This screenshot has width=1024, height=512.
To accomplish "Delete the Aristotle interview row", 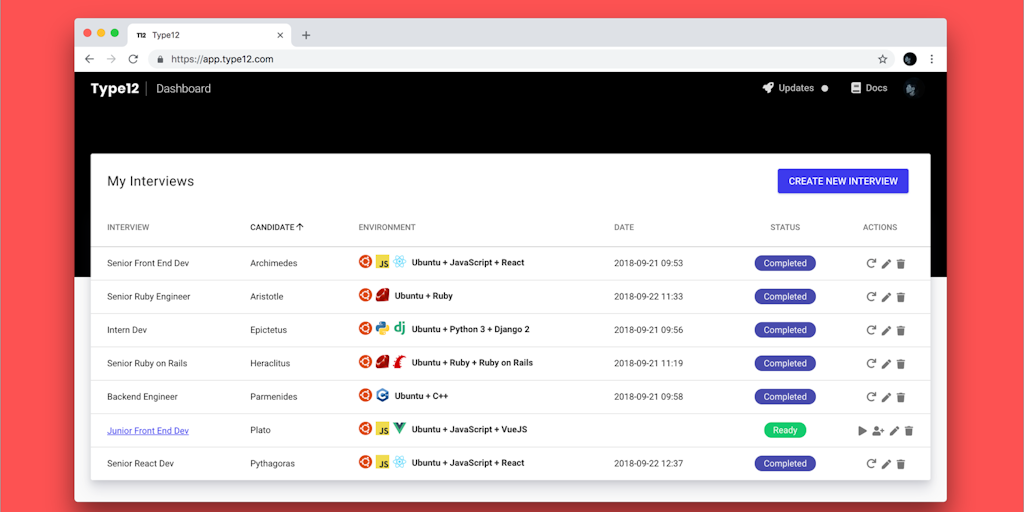I will coord(901,297).
